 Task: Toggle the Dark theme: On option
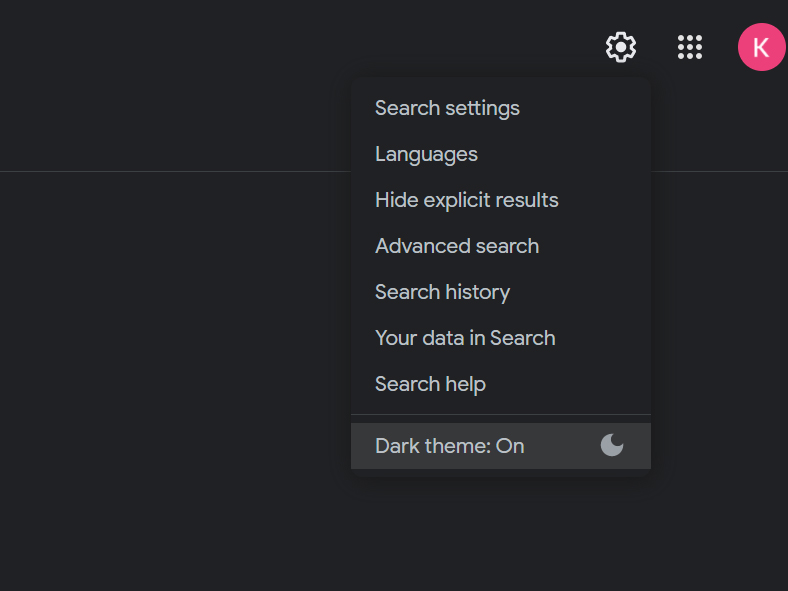(x=500, y=446)
